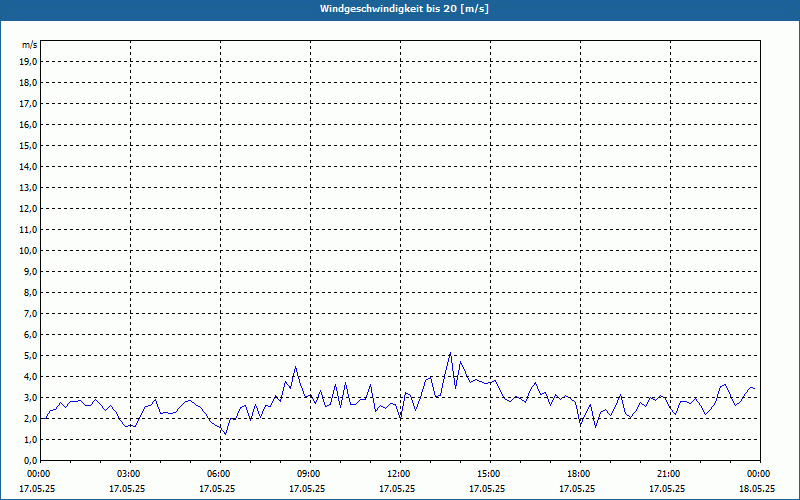Screen dimensions: 800x500
Task: Click the 6,0 y-axis label
Action: point(30,334)
